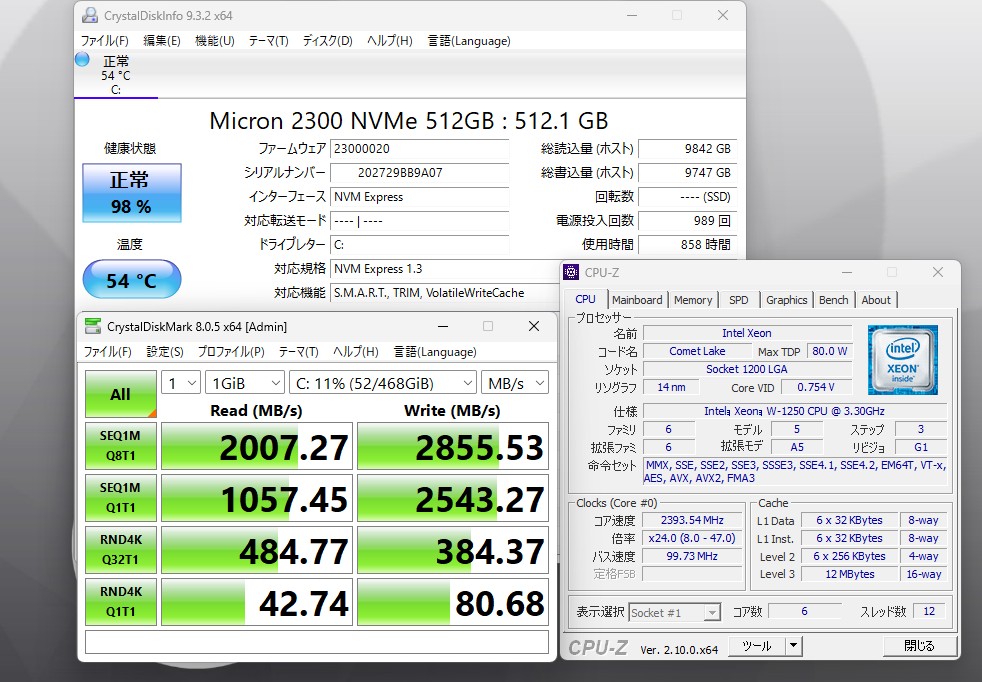The height and width of the screenshot is (682, 982).
Task: Open 言語(Language) menu in CrystalDiskInfo
Action: click(469, 41)
